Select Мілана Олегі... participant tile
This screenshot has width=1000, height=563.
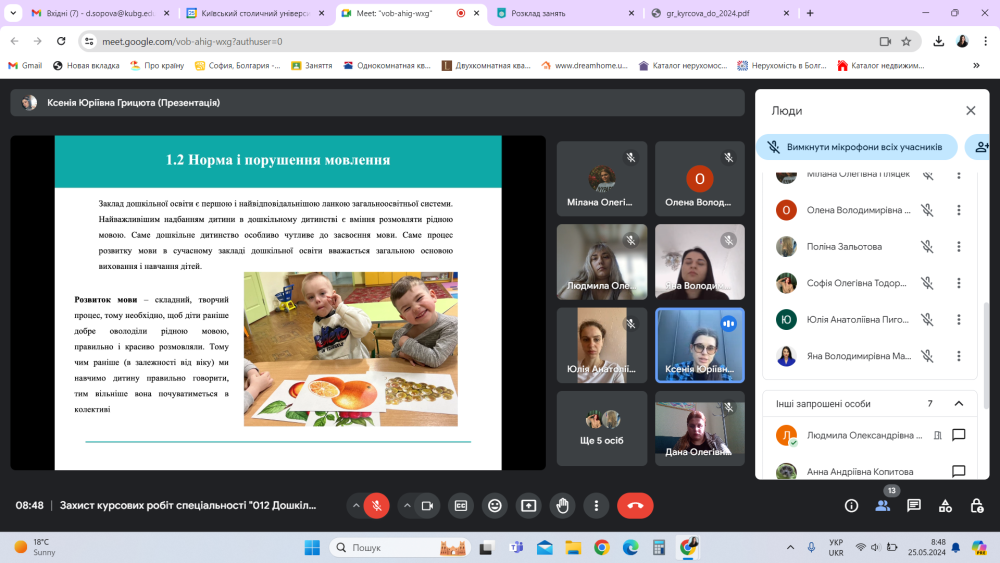click(x=601, y=179)
